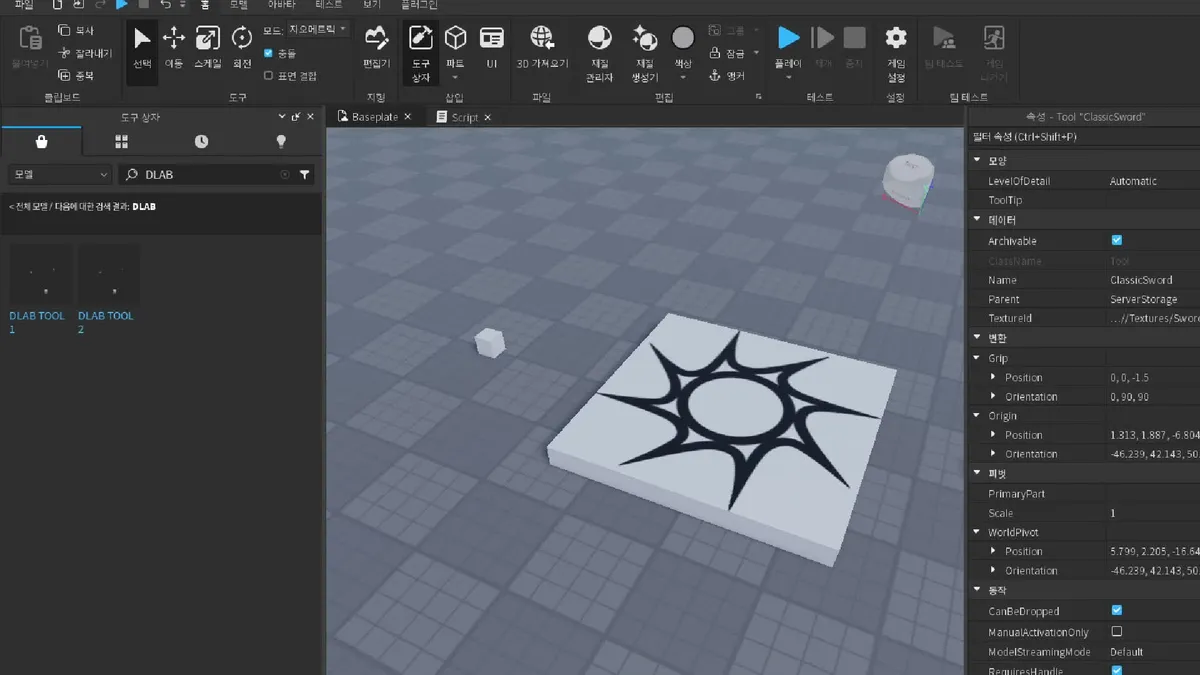
Task: Open 모델 category dropdown in toolbox
Action: (58, 174)
